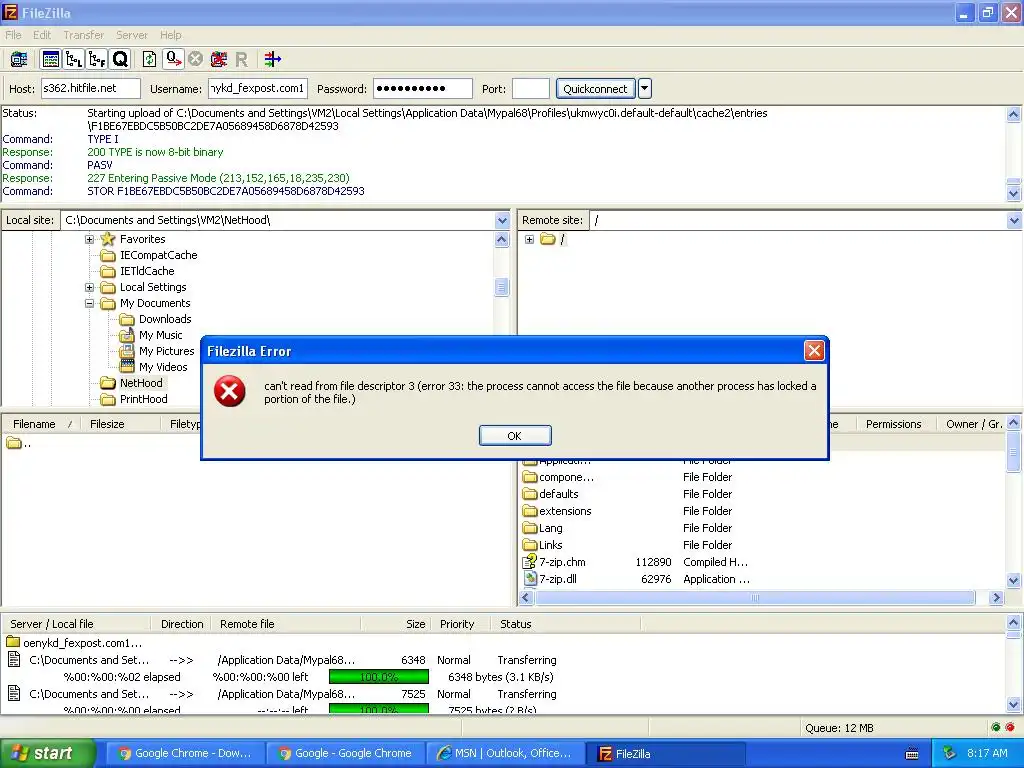Image resolution: width=1024 pixels, height=768 pixels.
Task: Expand the Favorites folder node
Action: 89,240
